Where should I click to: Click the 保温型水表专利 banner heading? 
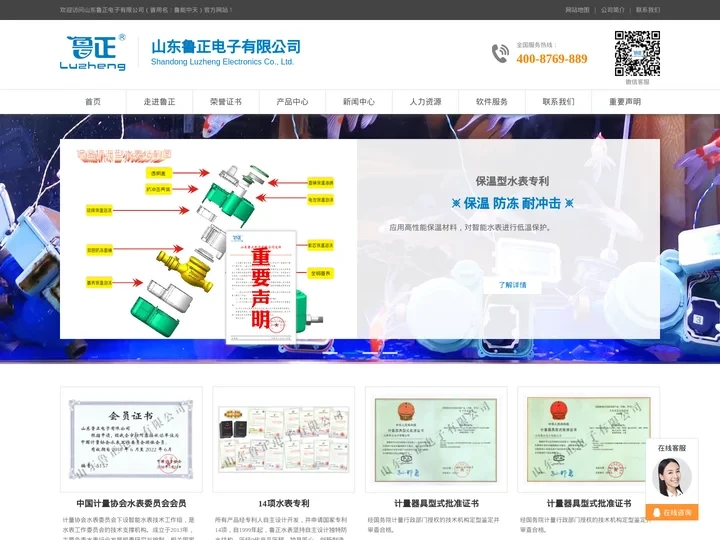click(512, 181)
